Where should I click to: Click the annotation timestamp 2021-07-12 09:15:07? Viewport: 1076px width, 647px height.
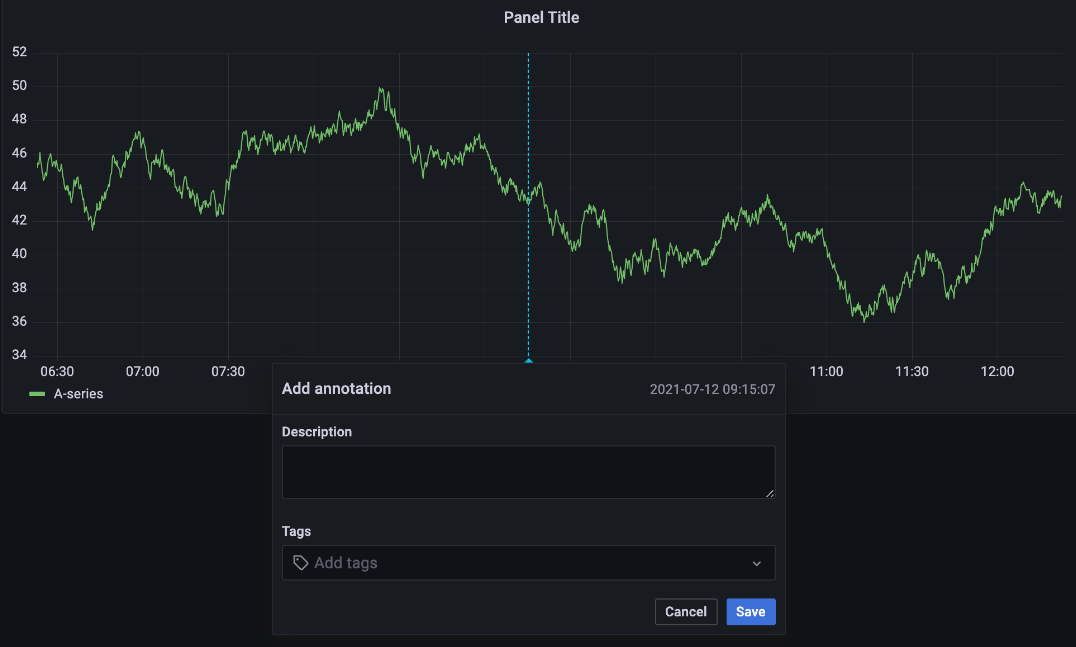[712, 389]
